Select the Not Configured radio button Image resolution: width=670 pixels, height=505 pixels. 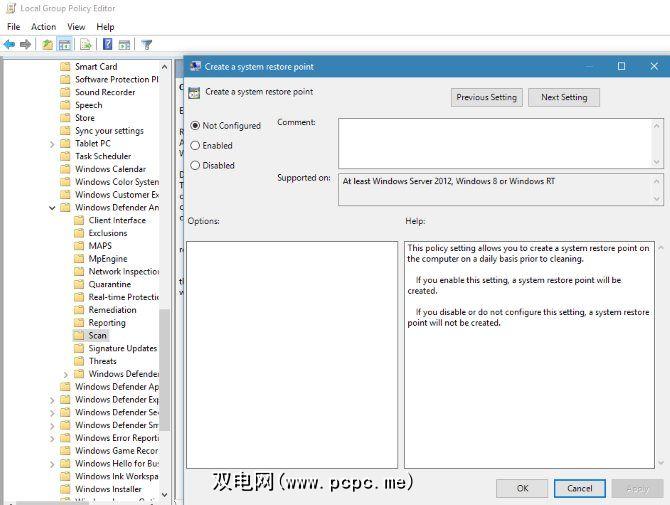point(195,126)
